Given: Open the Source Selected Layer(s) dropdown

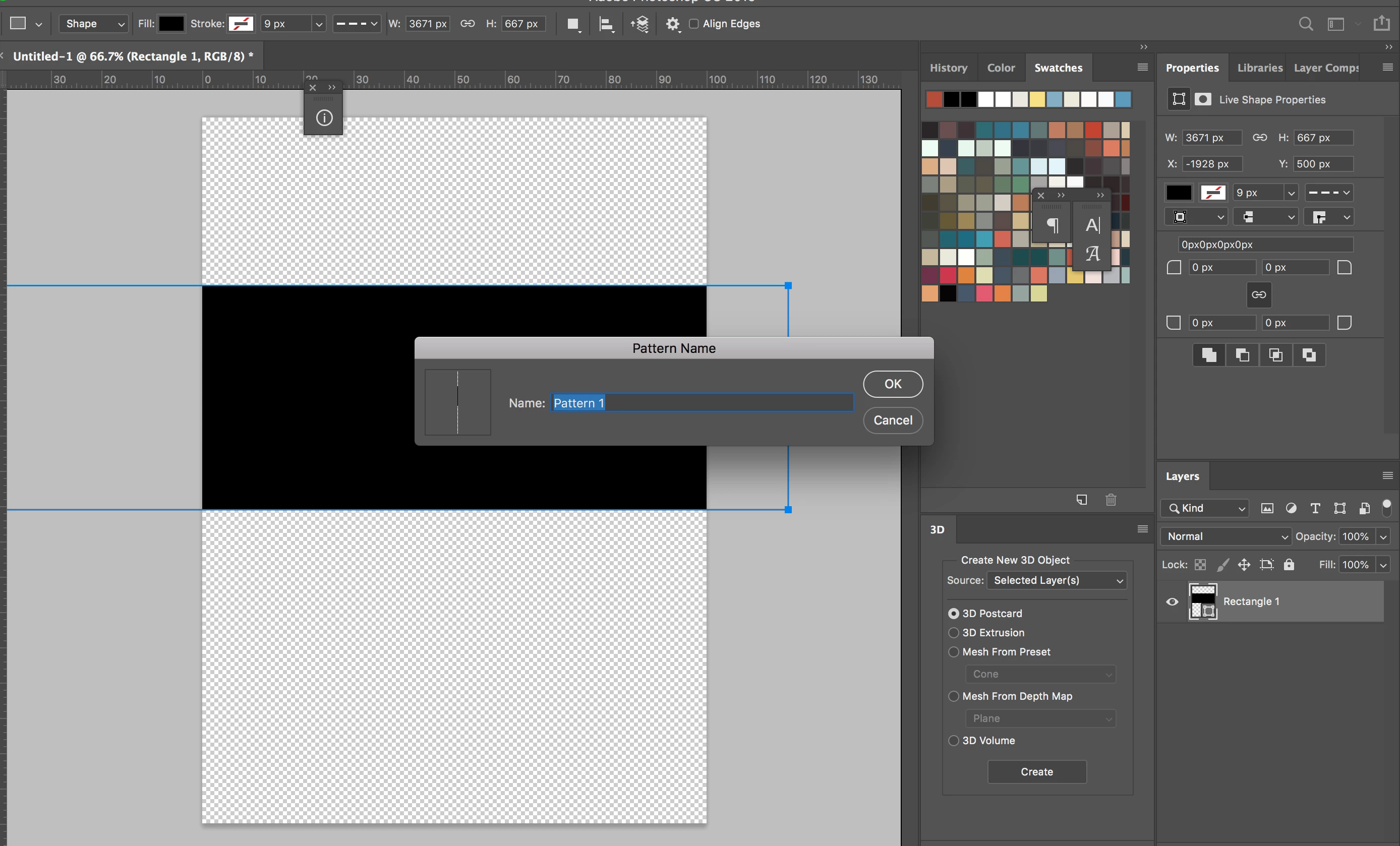Looking at the screenshot, I should (1057, 580).
